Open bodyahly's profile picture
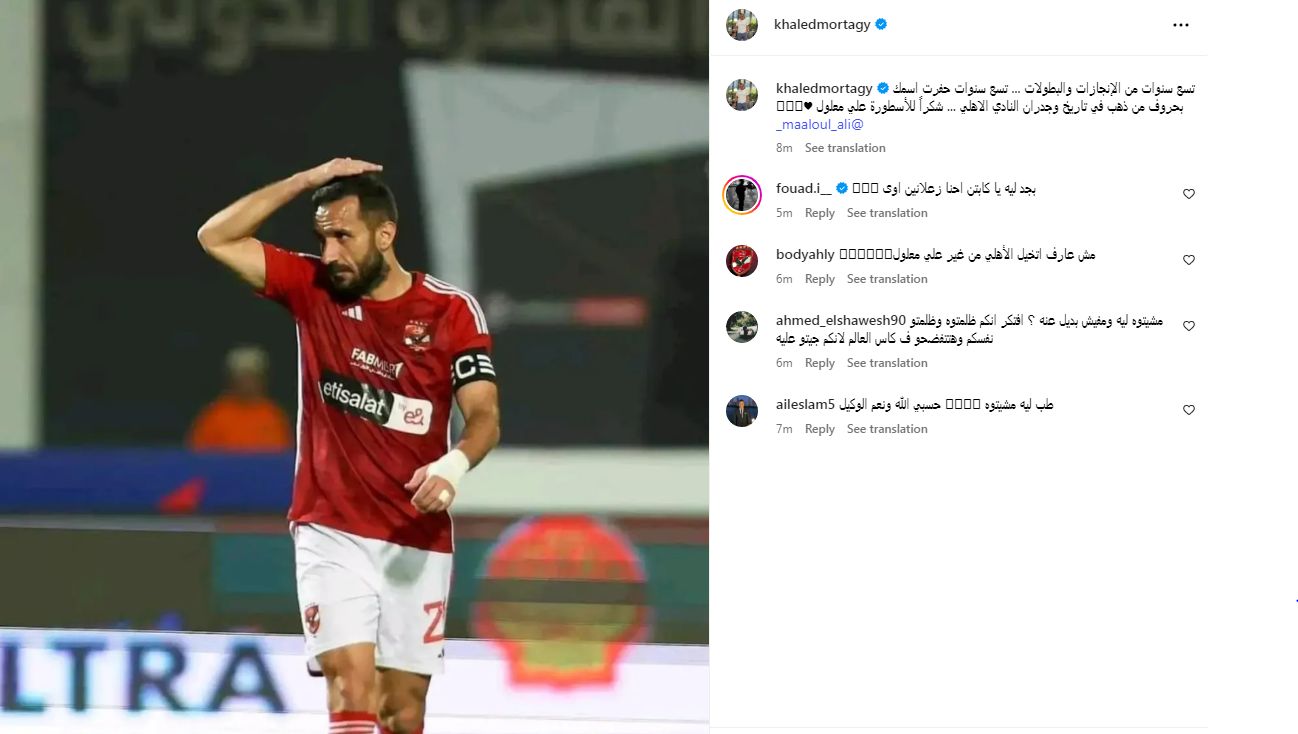 [742, 260]
